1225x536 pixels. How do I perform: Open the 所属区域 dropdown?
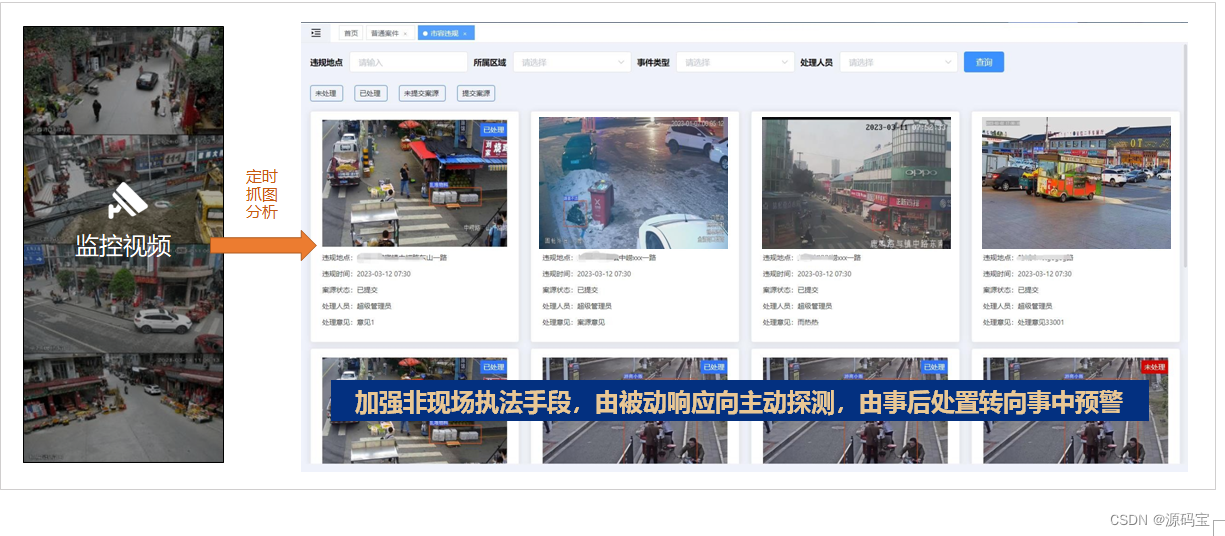(572, 62)
